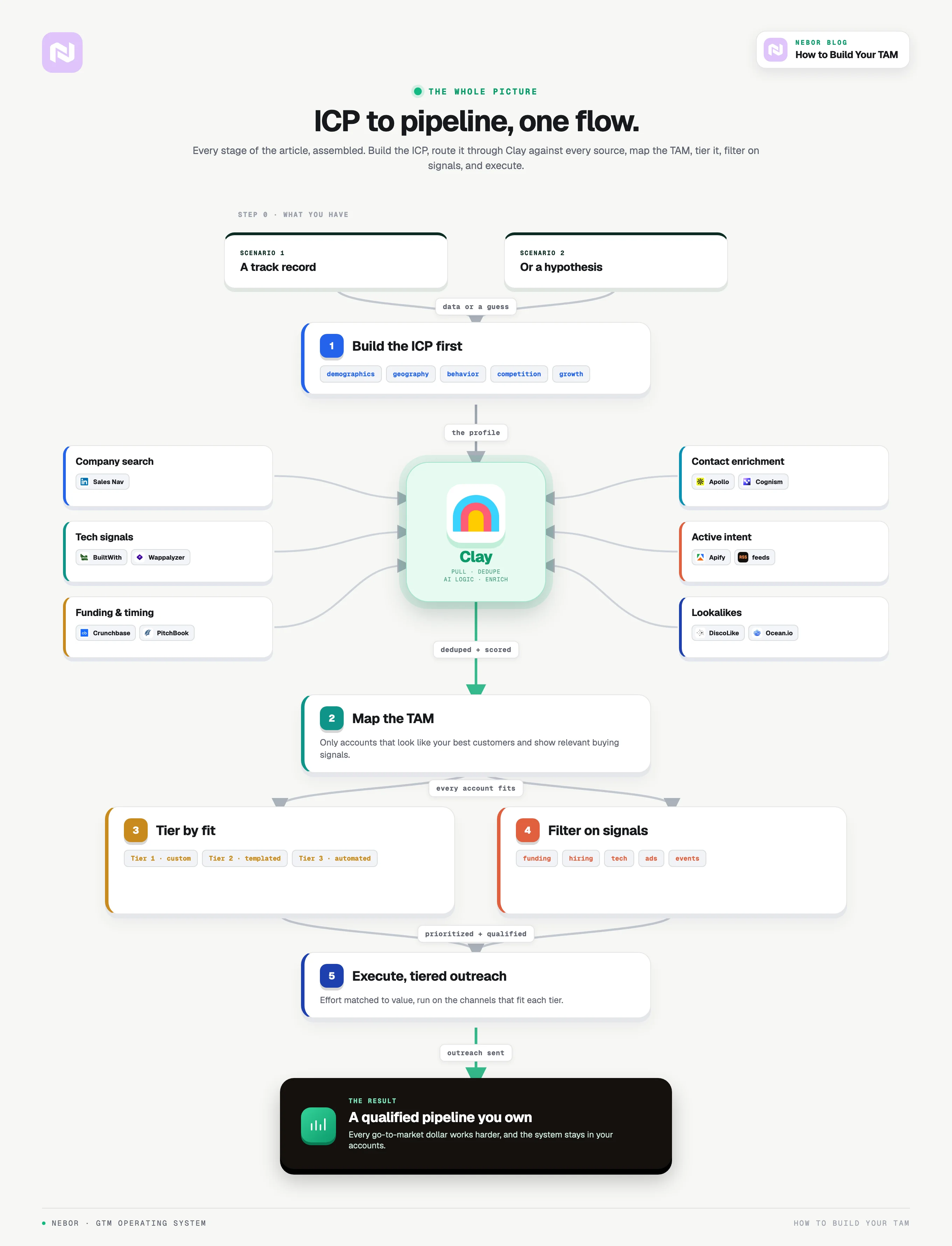
Task: Click the Wappalyzer diamond icon
Action: [140, 558]
